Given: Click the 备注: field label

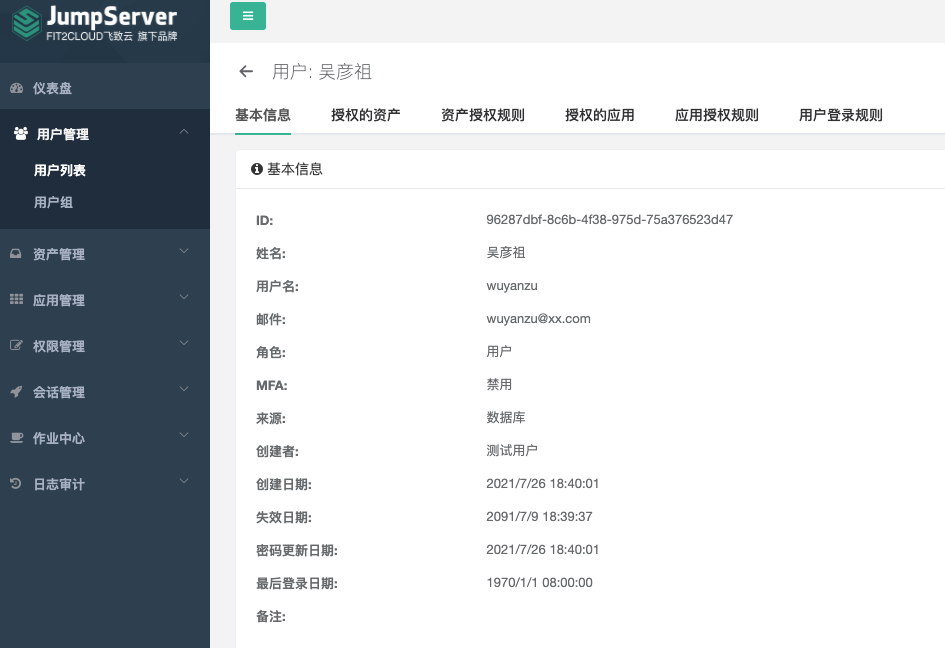Looking at the screenshot, I should [271, 616].
